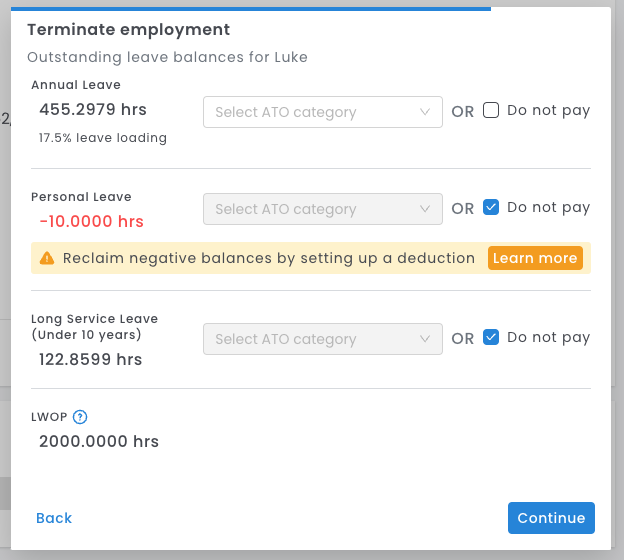Open Personal Leave ATO category dropdown
This screenshot has height=560, width=624.
pyautogui.click(x=322, y=209)
